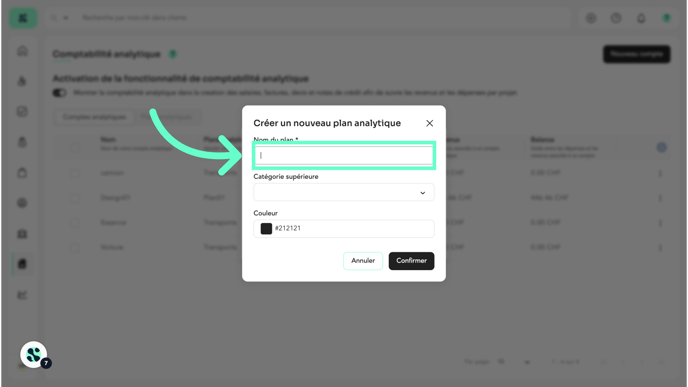Toggle the analytic accounting activation switch
This screenshot has width=688, height=387.
(59, 93)
